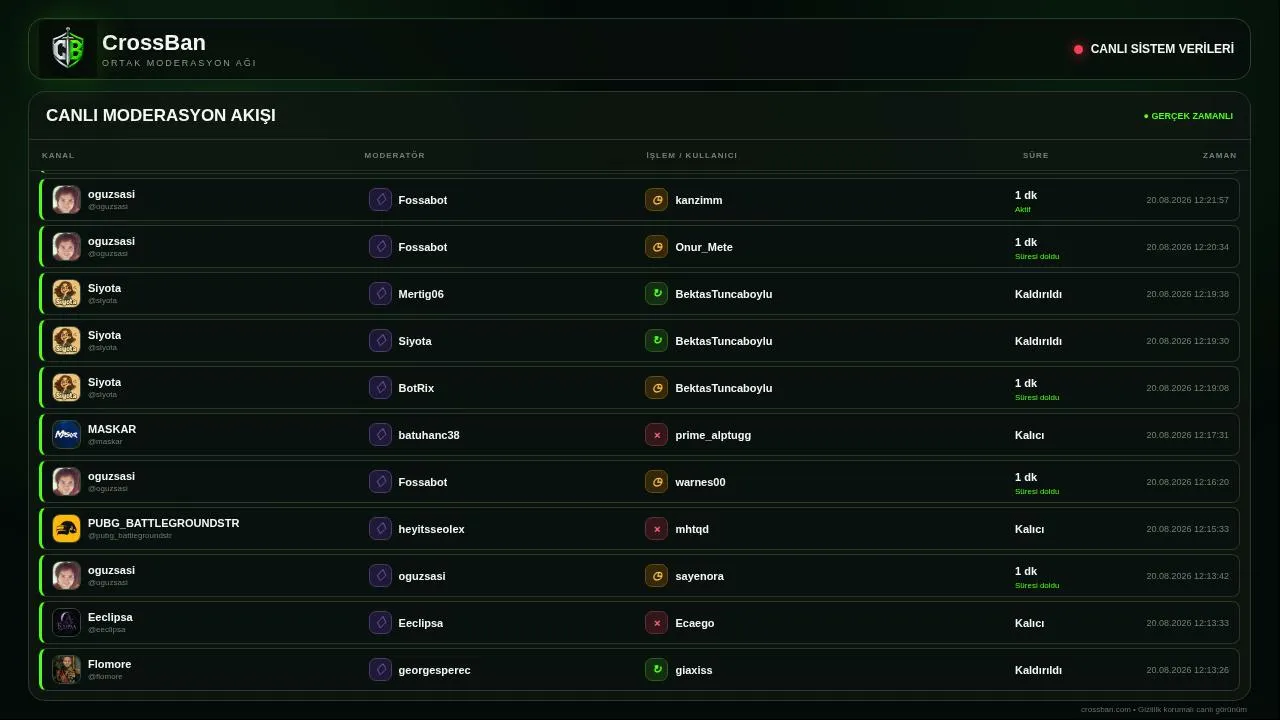Open the Eeclipsa channel avatar
This screenshot has height=720, width=1280.
[66, 623]
